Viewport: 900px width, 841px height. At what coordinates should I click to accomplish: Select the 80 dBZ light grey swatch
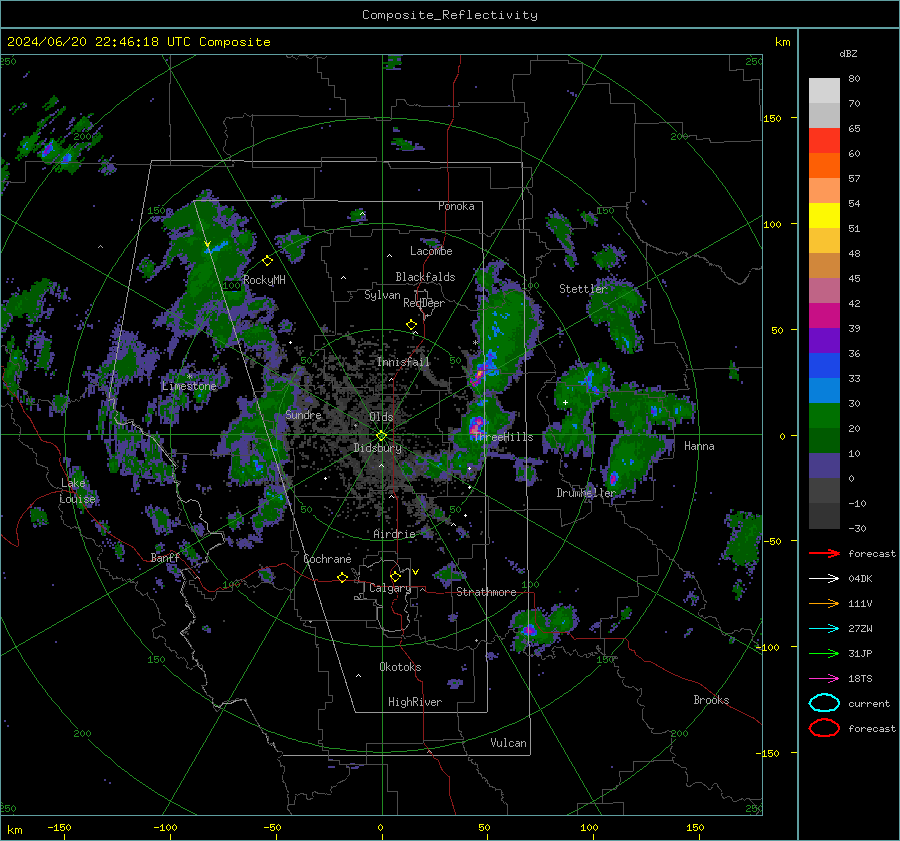(x=824, y=90)
